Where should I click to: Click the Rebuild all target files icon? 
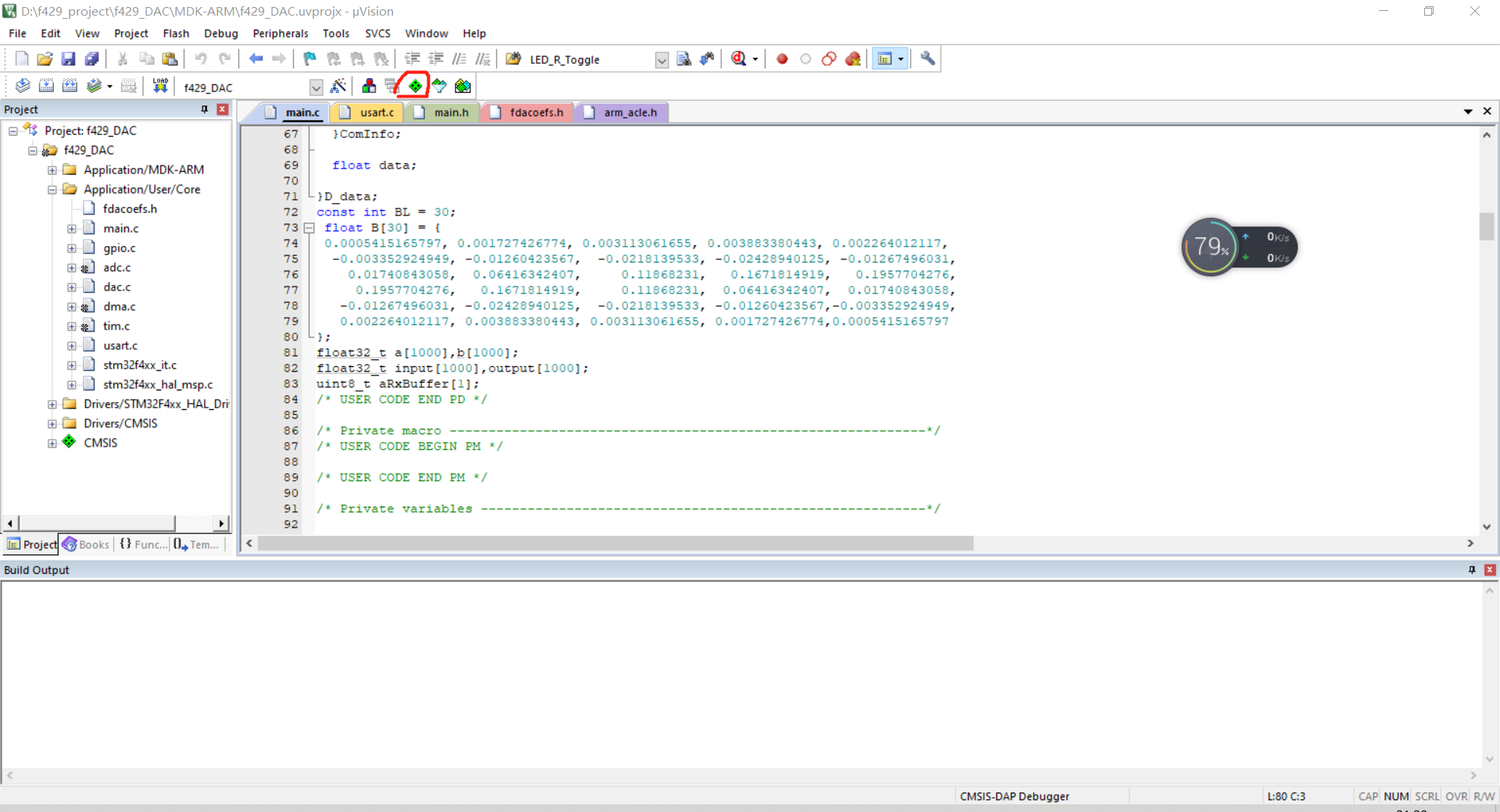70,86
